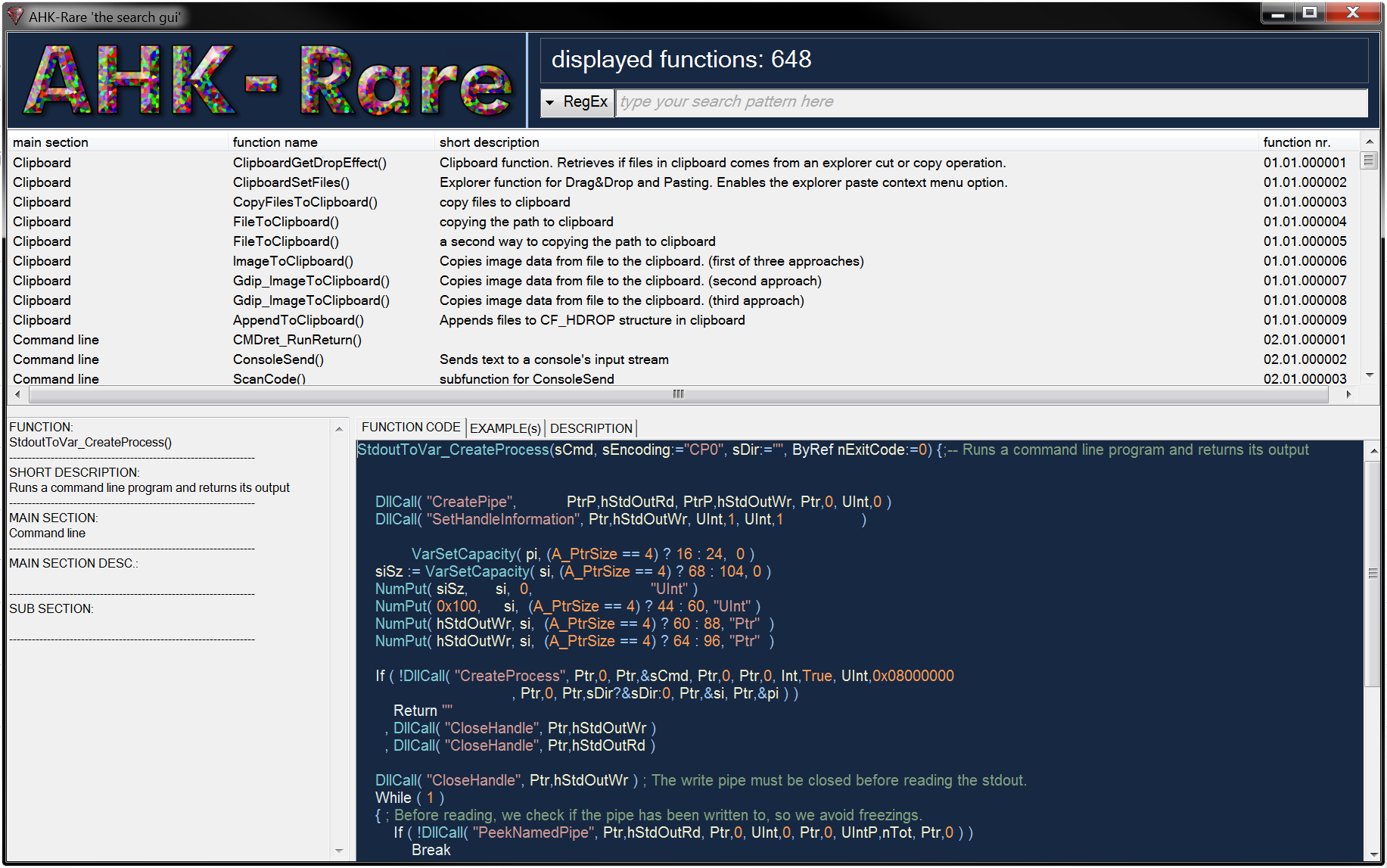
Task: Click the function list scrollbar down arrow
Action: click(1370, 374)
